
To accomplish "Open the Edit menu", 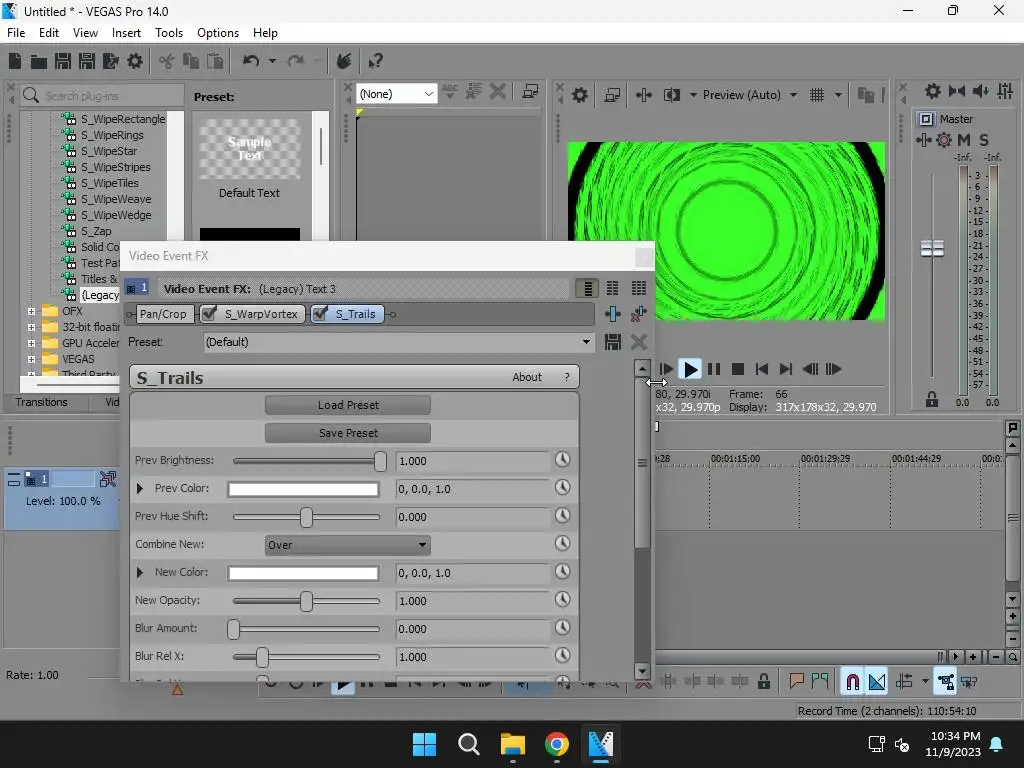I will [x=49, y=33].
